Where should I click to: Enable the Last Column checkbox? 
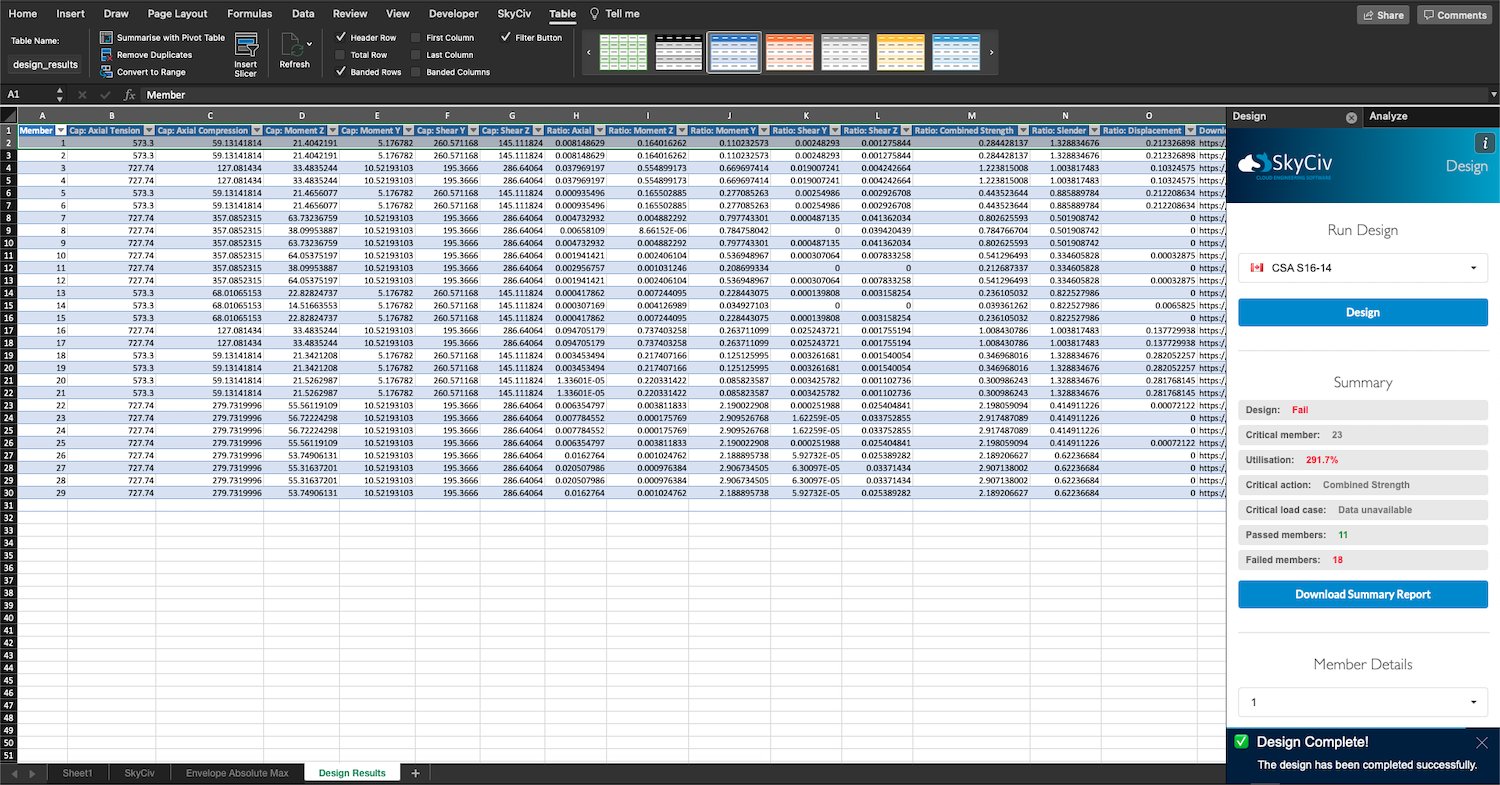(x=416, y=55)
